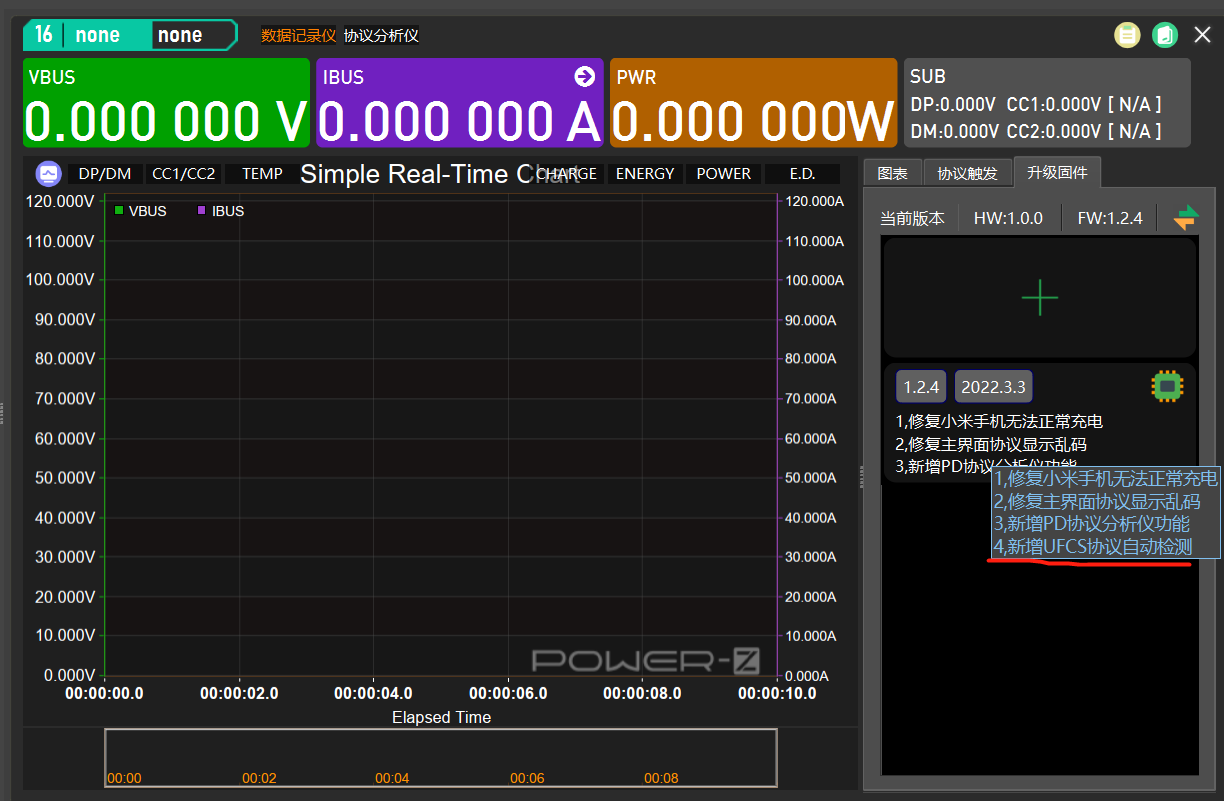Click the purple chart mode icon
1224x801 pixels.
[48, 174]
